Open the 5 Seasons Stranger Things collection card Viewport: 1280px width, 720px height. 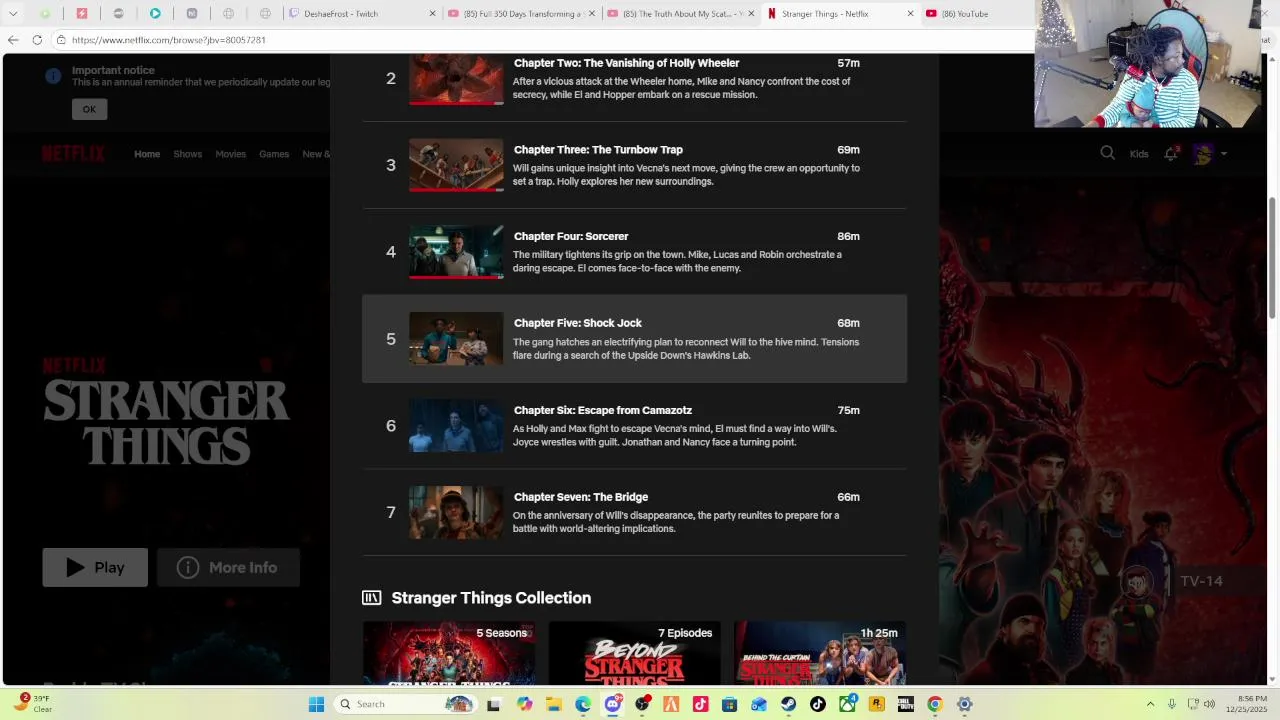coord(448,653)
